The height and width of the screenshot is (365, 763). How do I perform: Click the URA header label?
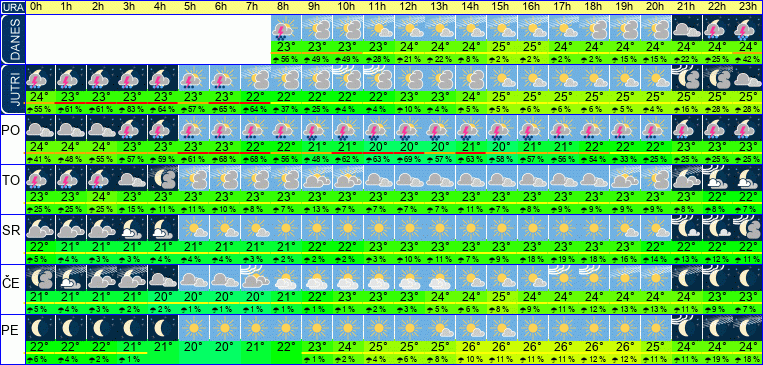click(x=11, y=7)
